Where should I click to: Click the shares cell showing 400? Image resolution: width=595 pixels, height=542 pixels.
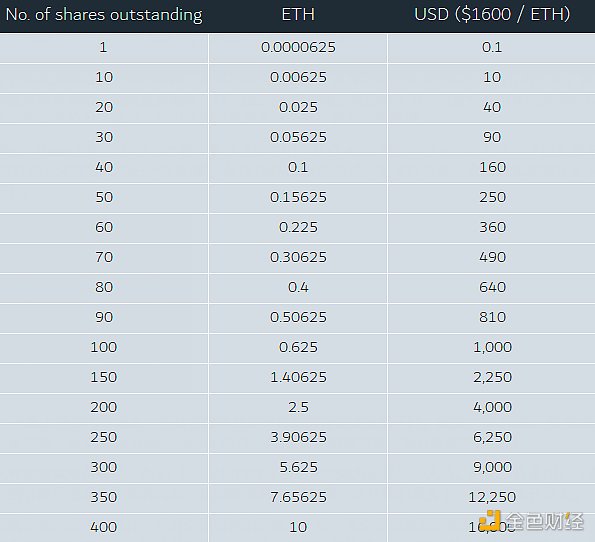click(104, 528)
